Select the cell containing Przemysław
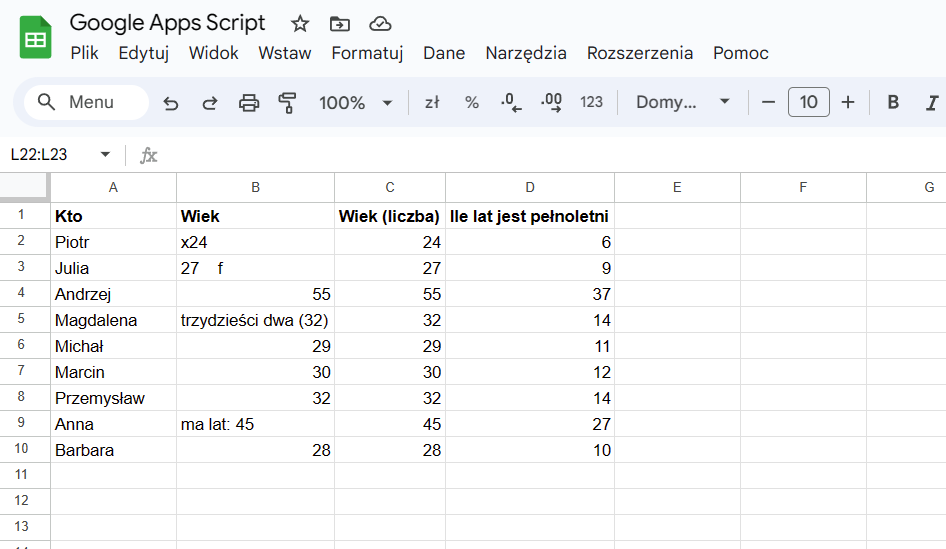 pyautogui.click(x=113, y=398)
